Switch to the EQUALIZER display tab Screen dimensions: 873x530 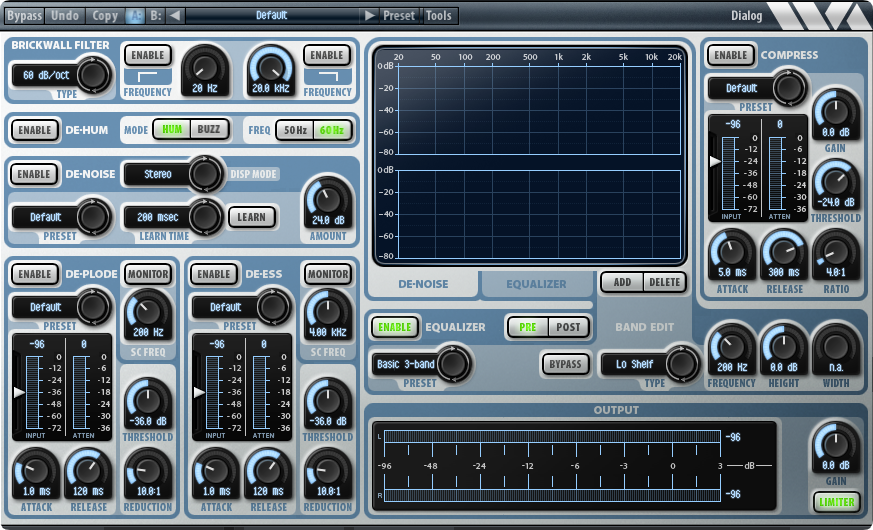[536, 284]
